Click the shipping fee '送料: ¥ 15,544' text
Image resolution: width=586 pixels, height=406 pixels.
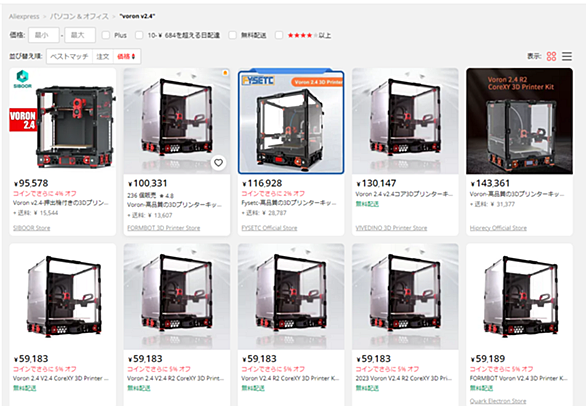click(36, 213)
